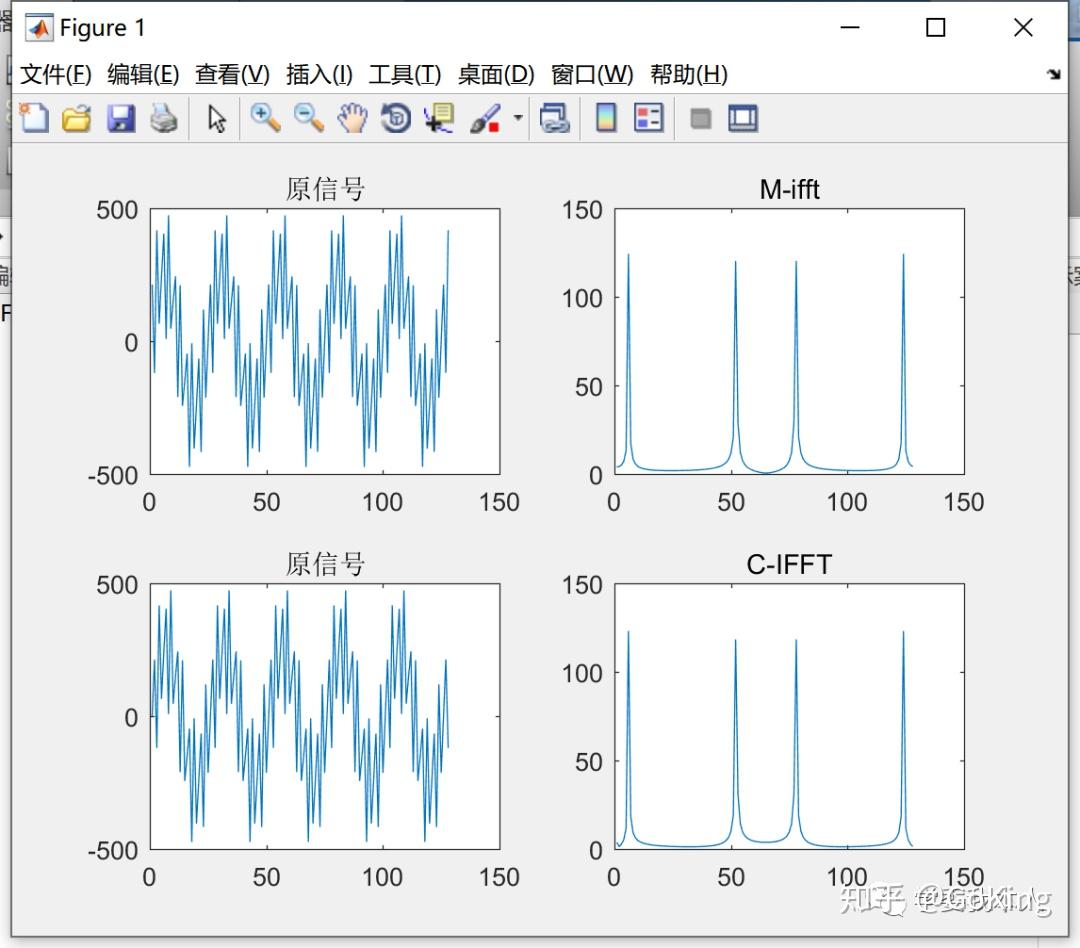
Task: Open the 插入(I) menu
Action: coord(319,74)
